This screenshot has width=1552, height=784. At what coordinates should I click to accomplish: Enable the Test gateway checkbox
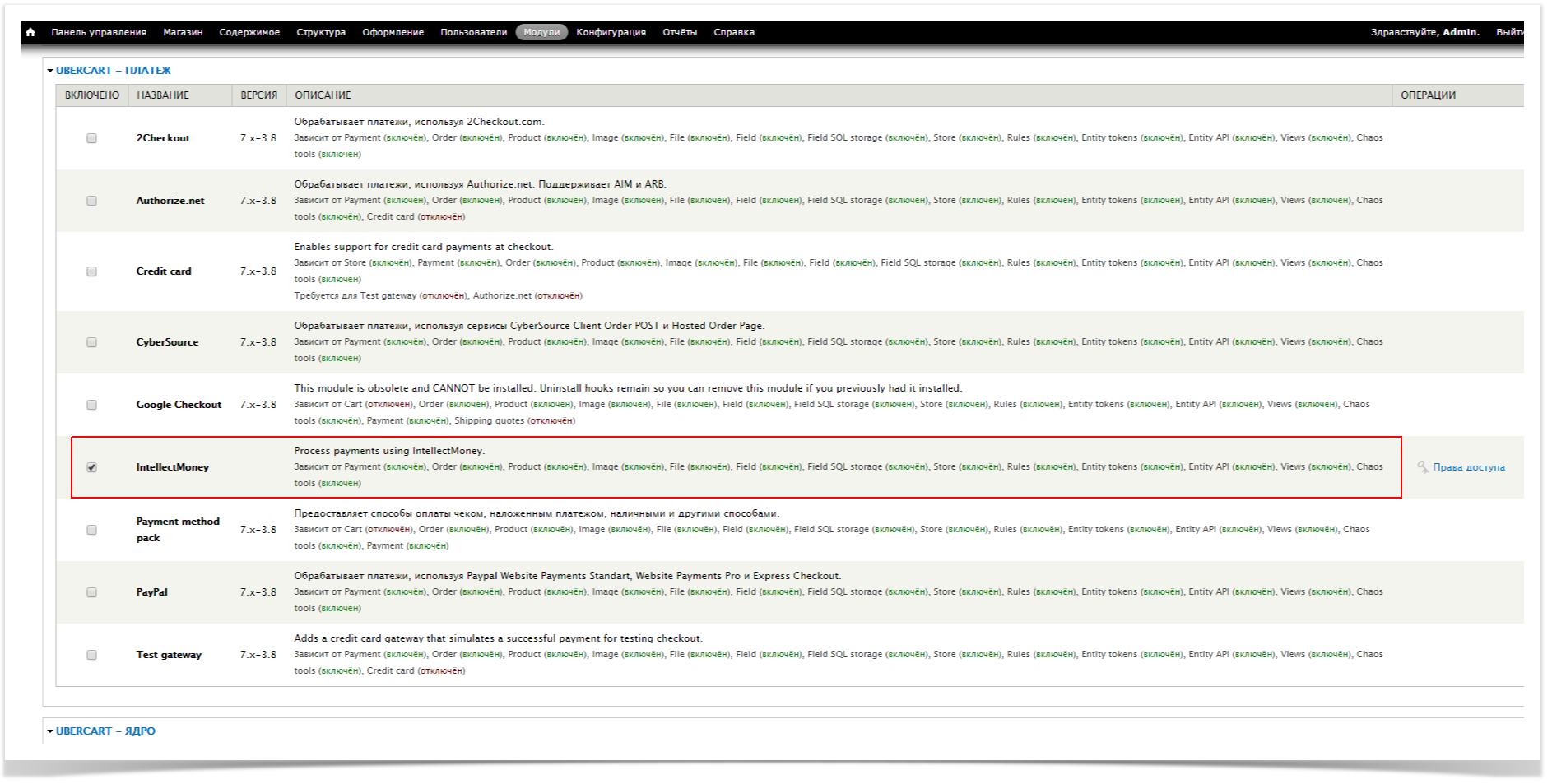point(91,655)
